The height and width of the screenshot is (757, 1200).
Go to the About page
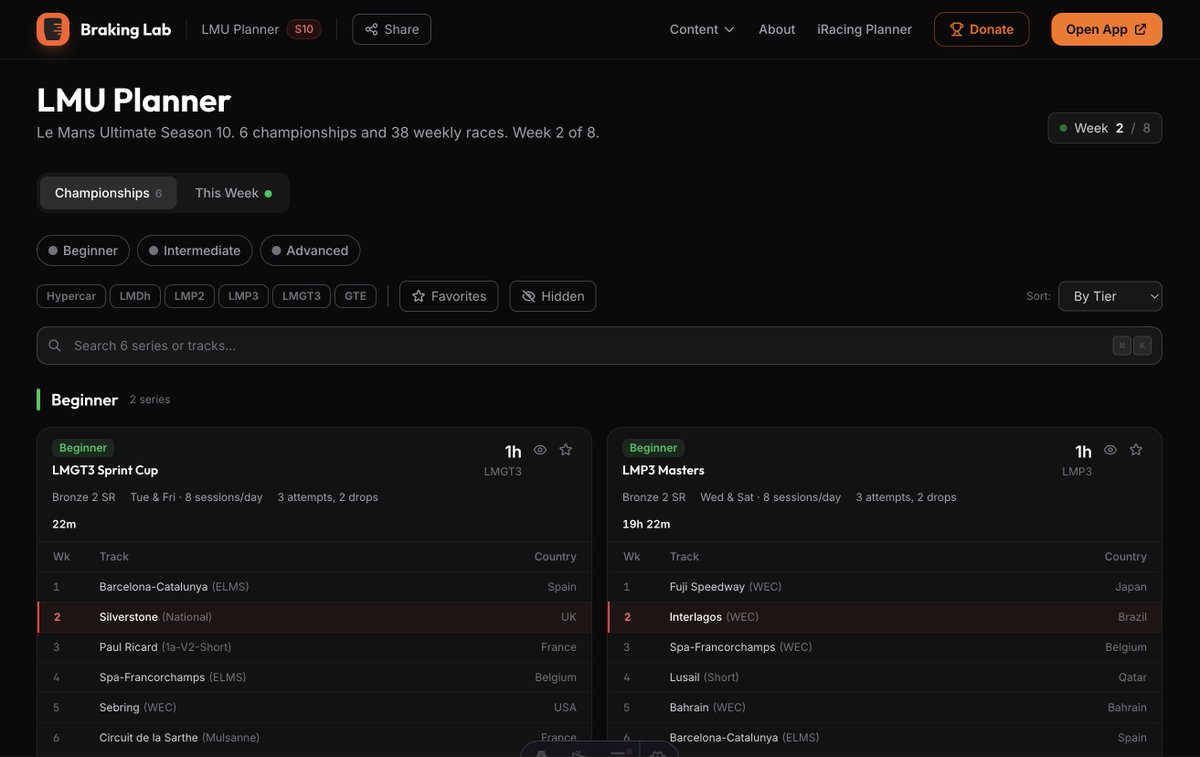click(x=777, y=29)
